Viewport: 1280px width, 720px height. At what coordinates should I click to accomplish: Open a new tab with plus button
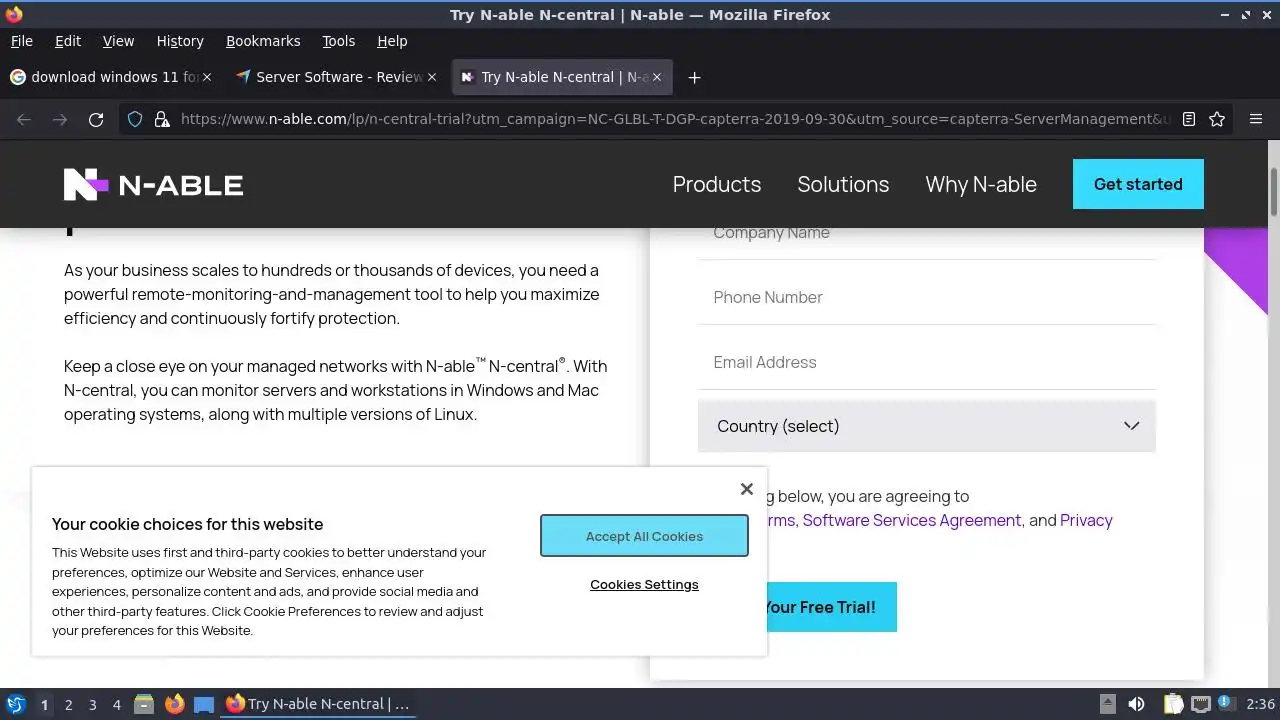[694, 77]
